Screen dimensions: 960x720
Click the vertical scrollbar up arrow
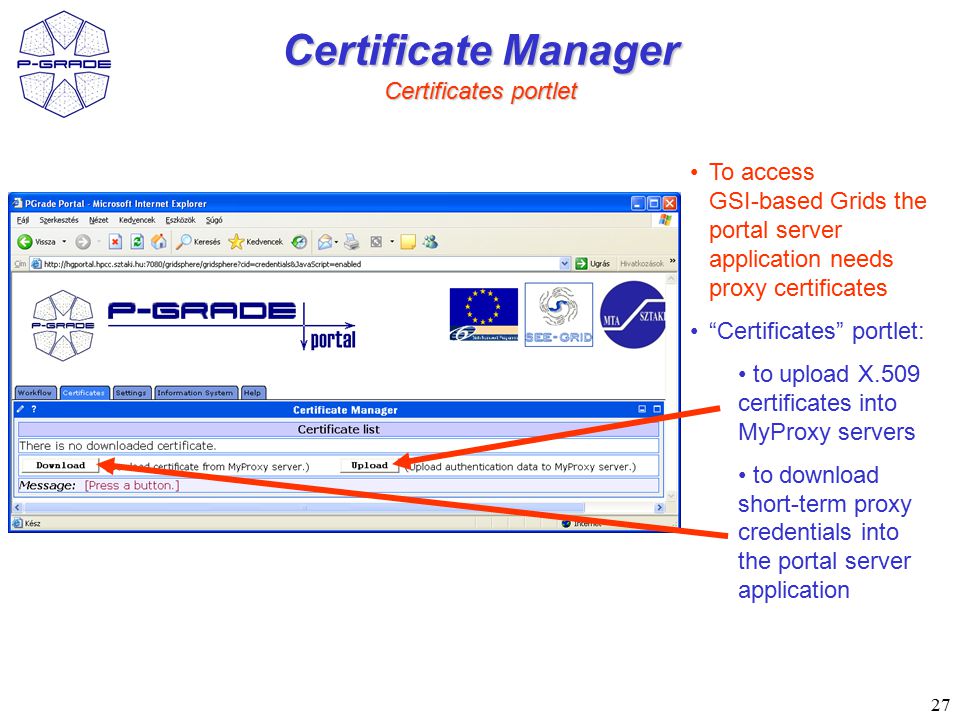tap(670, 279)
